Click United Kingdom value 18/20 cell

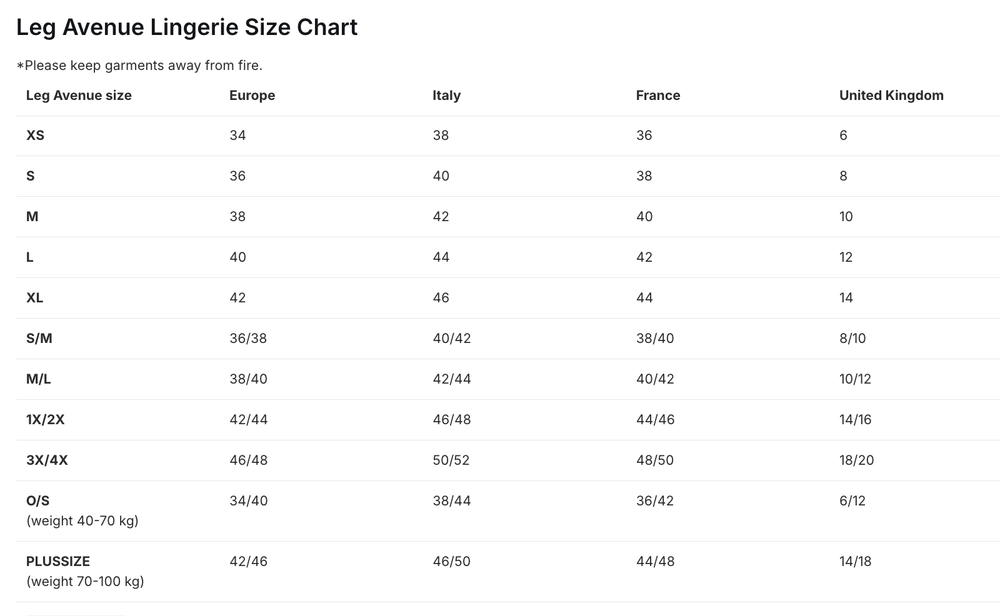pos(857,460)
